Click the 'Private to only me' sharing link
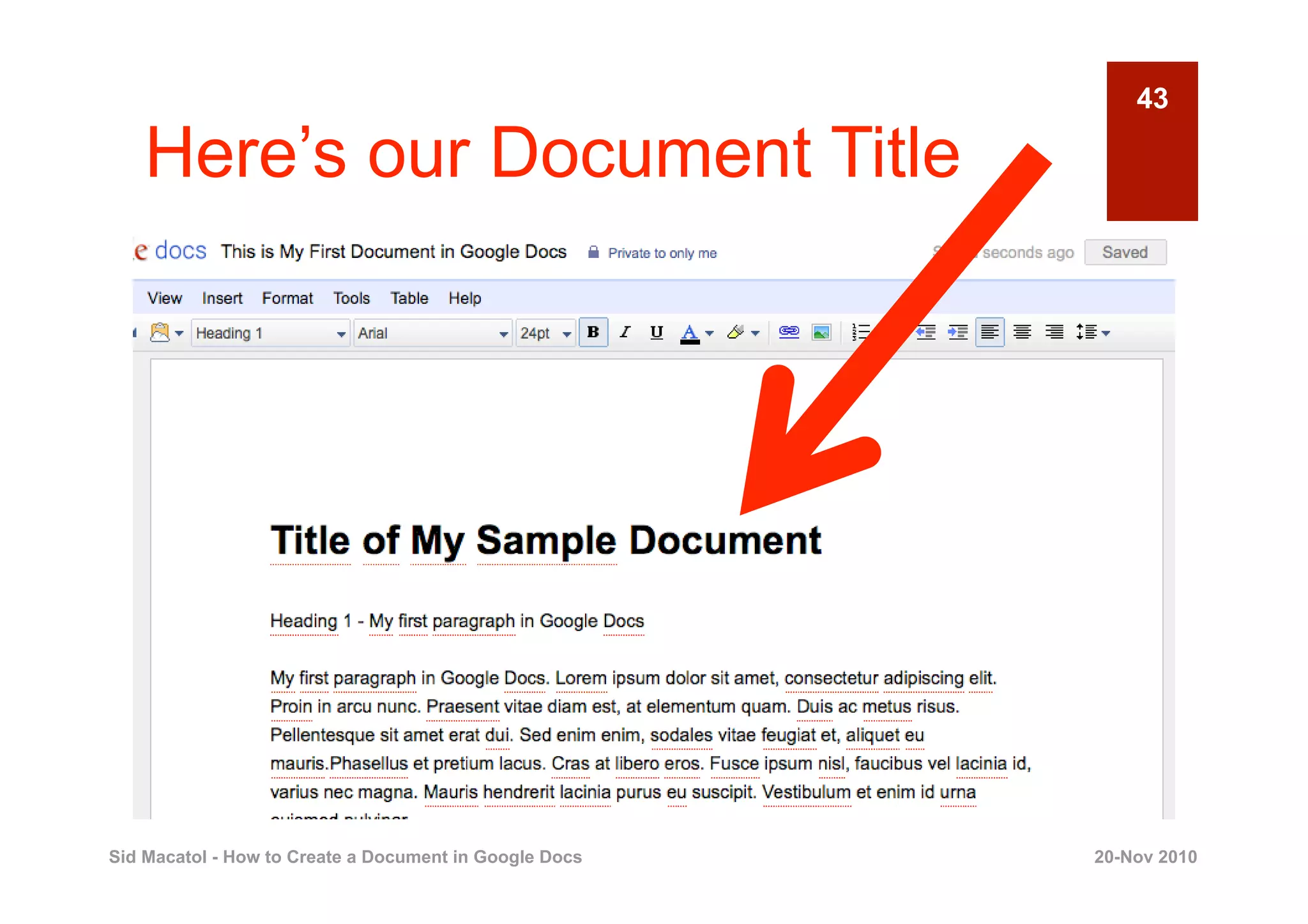The height and width of the screenshot is (924, 1308). [662, 254]
